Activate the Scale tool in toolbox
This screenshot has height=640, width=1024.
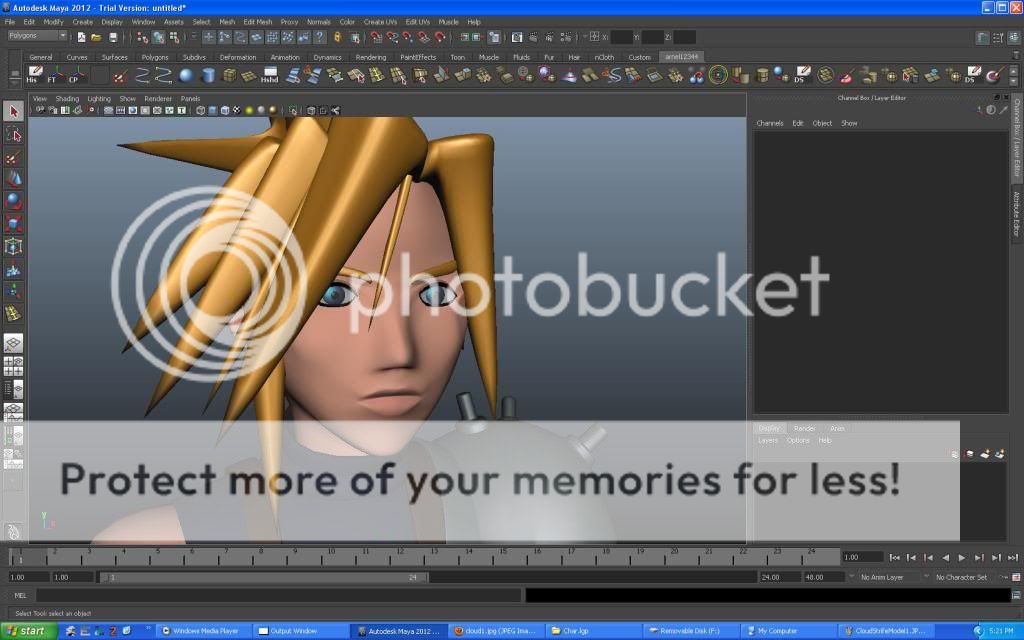coord(13,223)
